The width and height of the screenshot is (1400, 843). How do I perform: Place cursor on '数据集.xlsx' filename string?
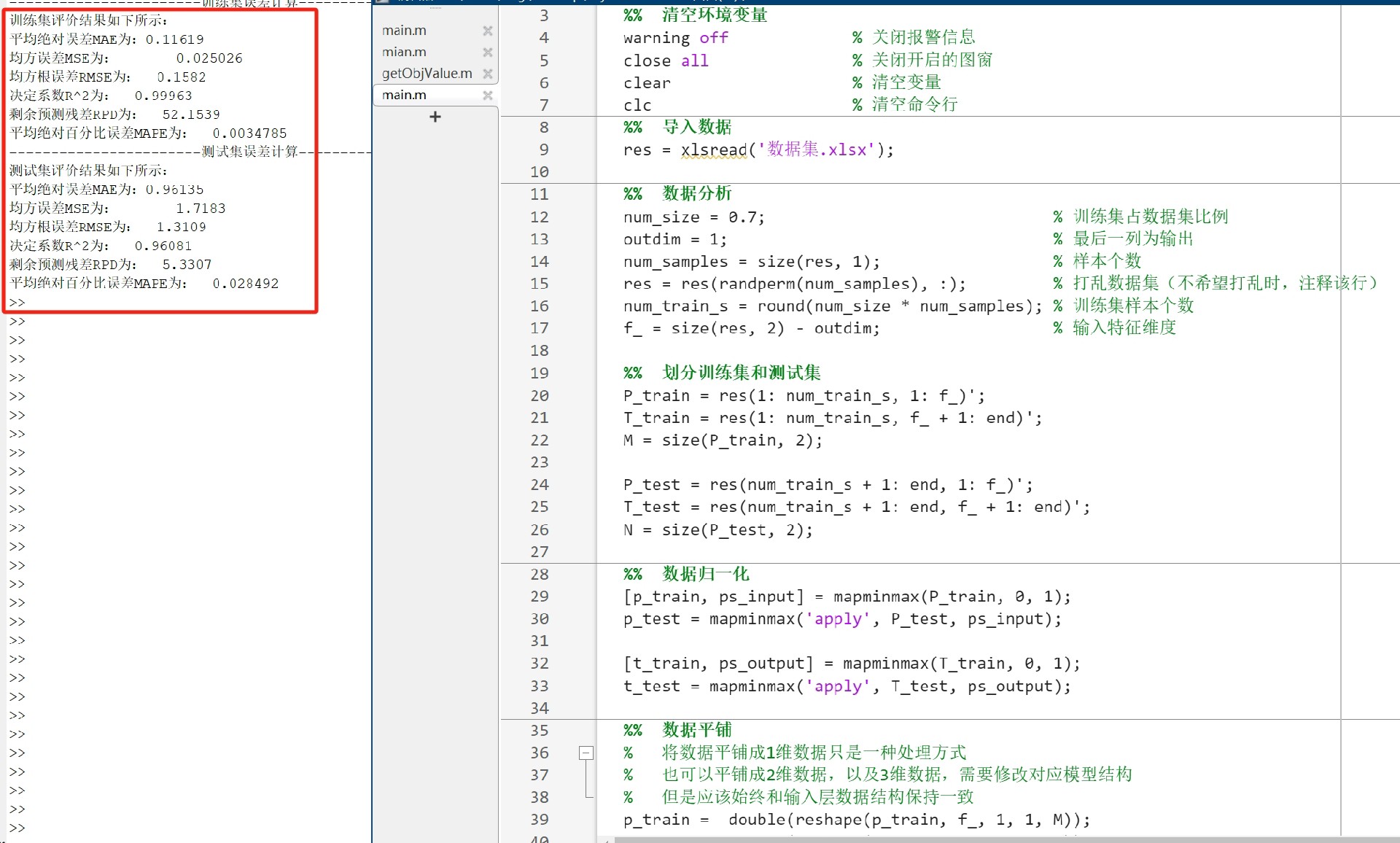click(x=816, y=150)
